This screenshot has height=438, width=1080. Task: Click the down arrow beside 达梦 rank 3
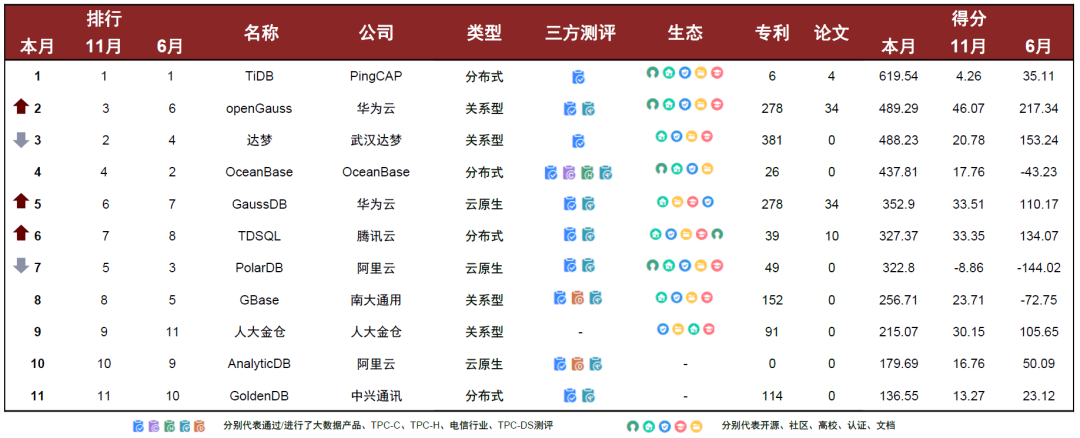click(21, 139)
